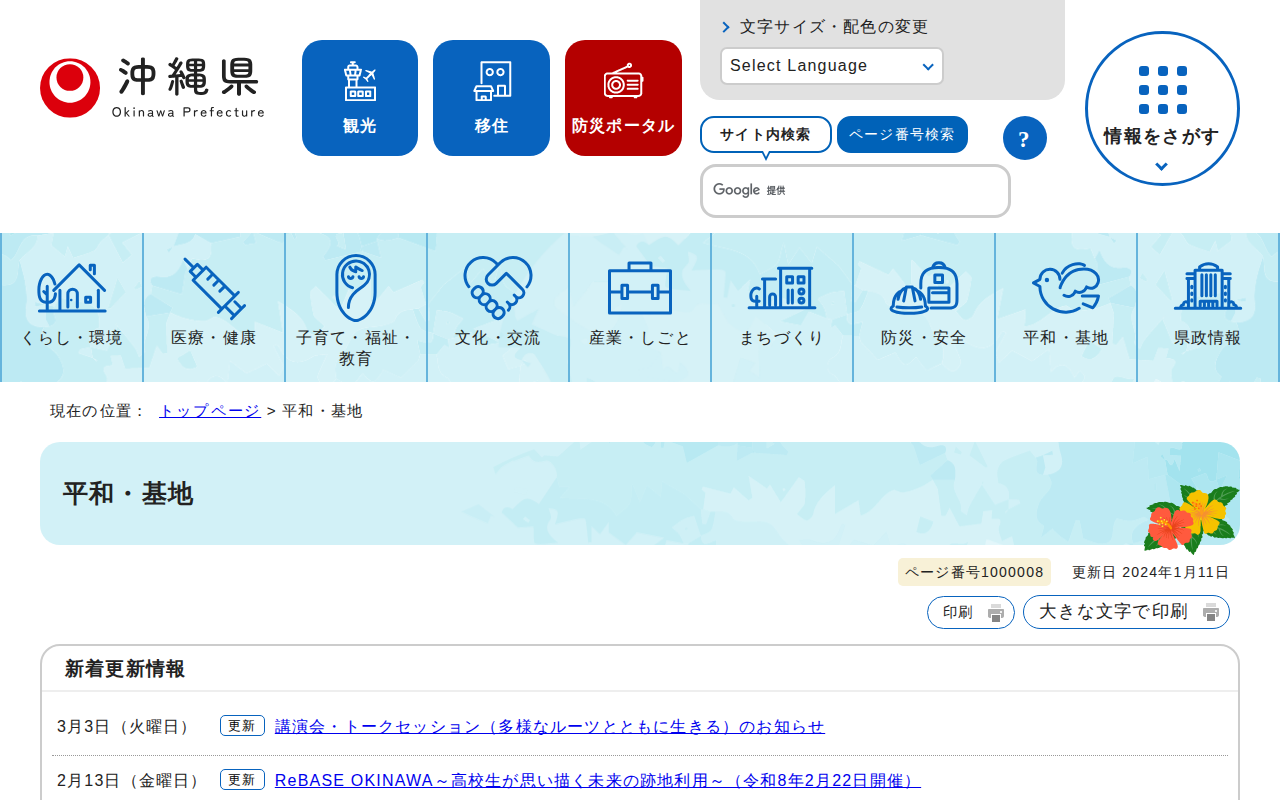Click the 平和・基地 page title heading
1280x800 pixels.
(128, 494)
